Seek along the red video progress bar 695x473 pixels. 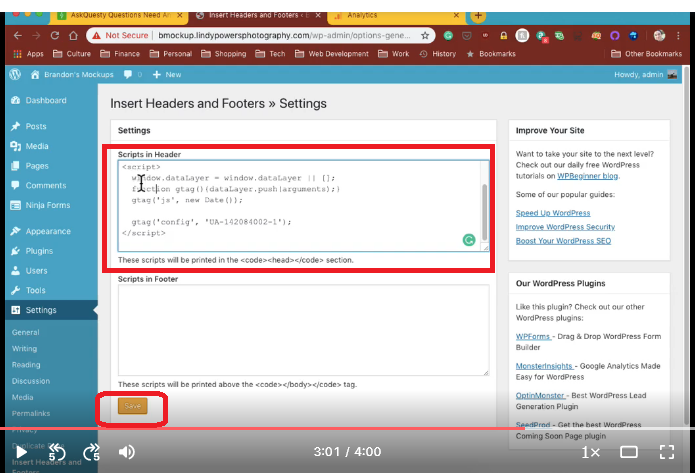click(x=348, y=429)
